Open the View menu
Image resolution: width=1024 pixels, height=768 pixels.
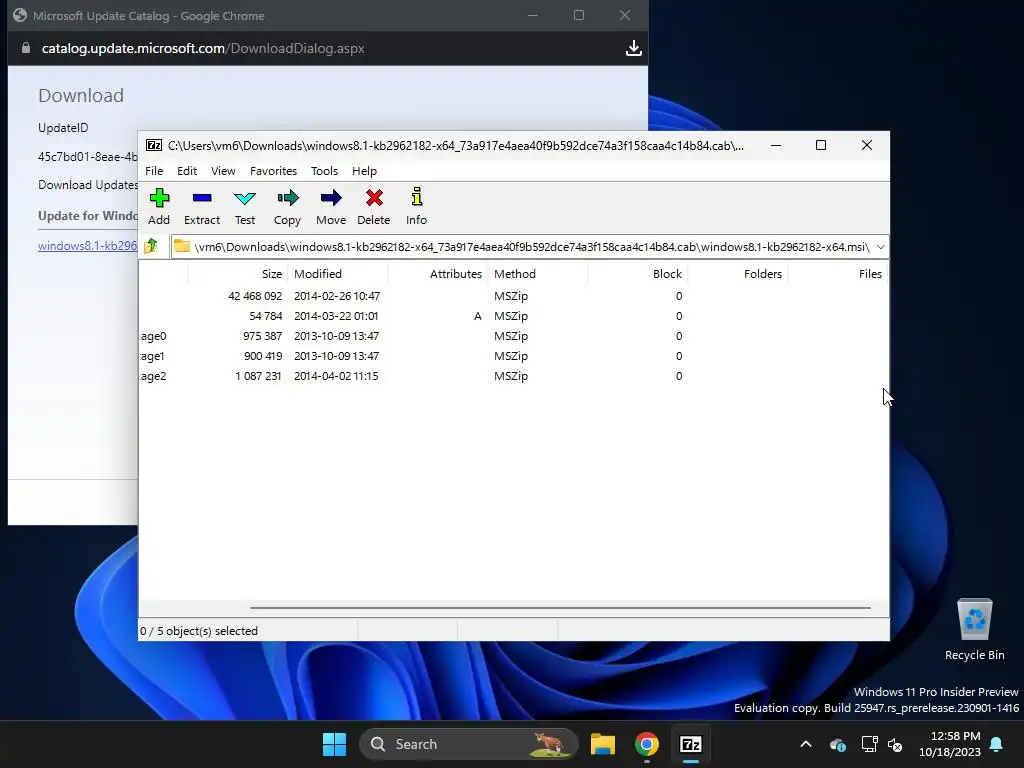pyautogui.click(x=223, y=171)
